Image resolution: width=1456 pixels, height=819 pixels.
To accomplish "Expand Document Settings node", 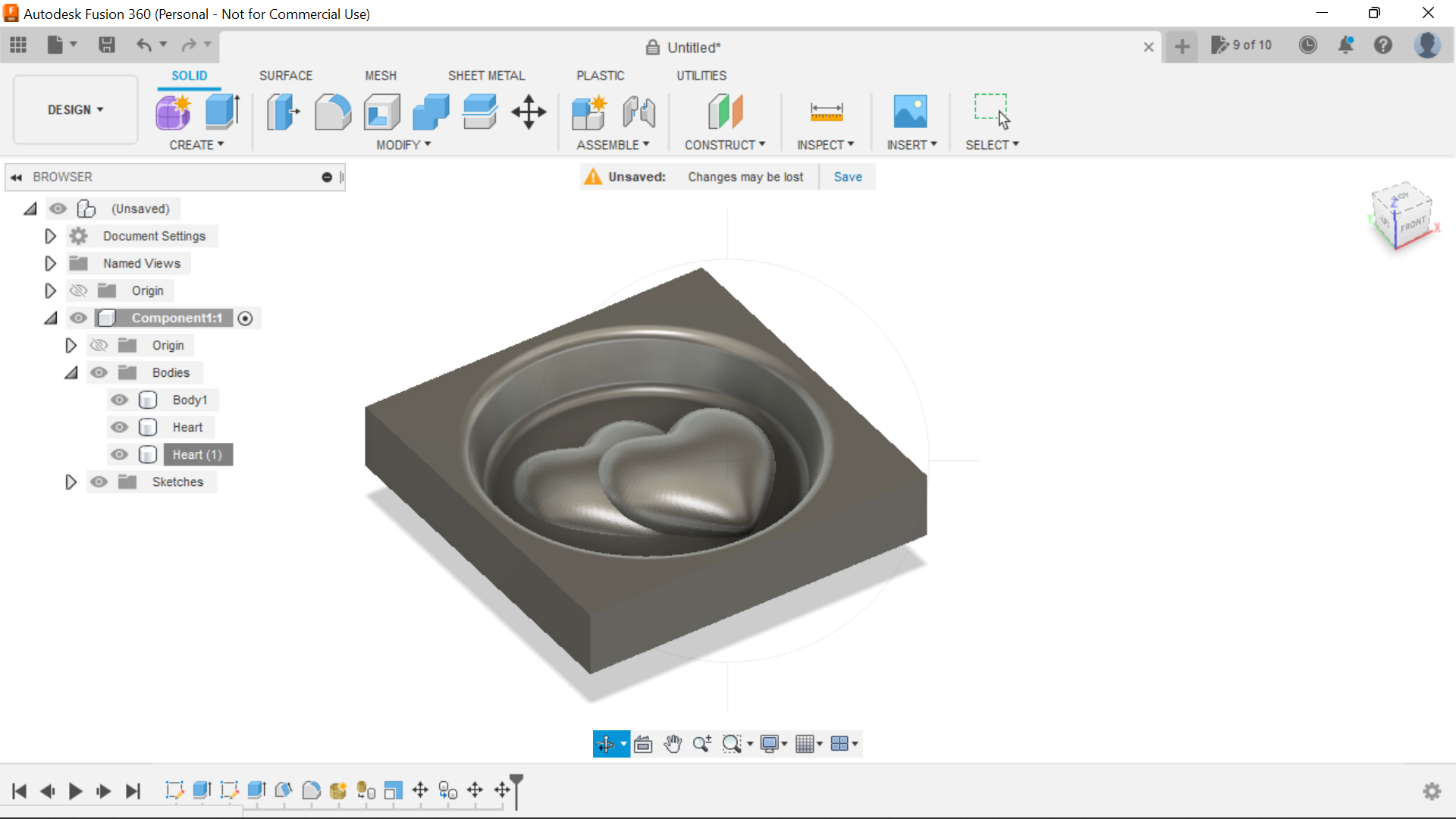I will (50, 236).
